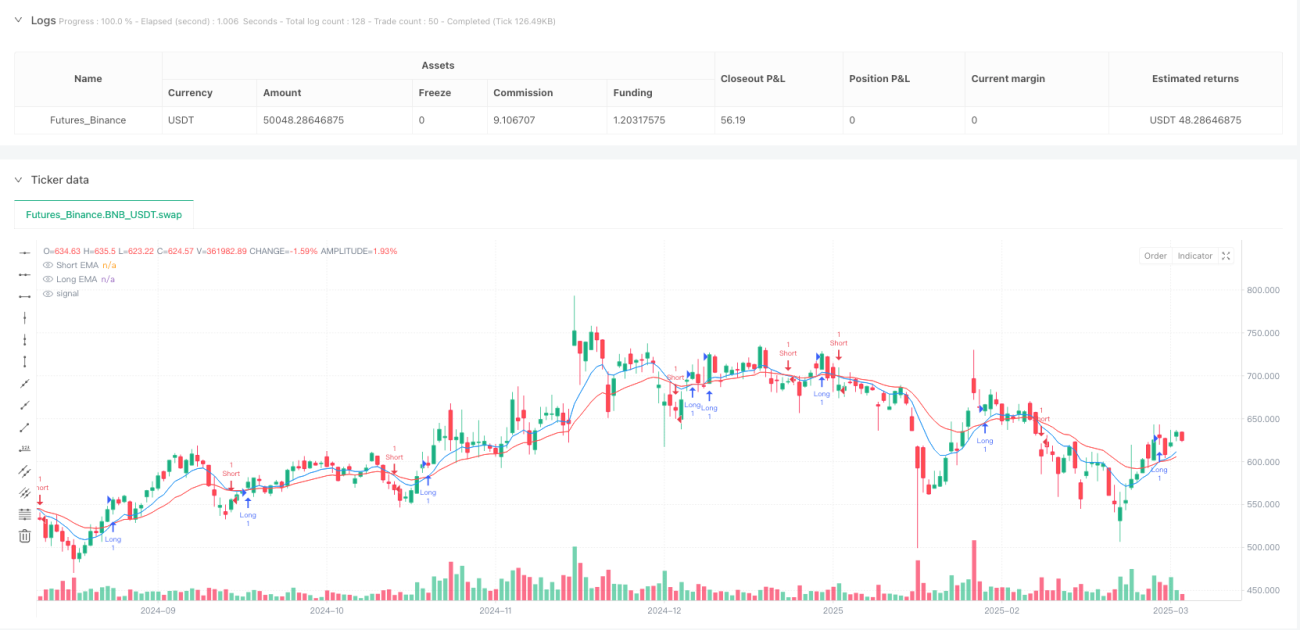Enter fullscreen chart with expand icon
1300x630 pixels.
point(1227,256)
